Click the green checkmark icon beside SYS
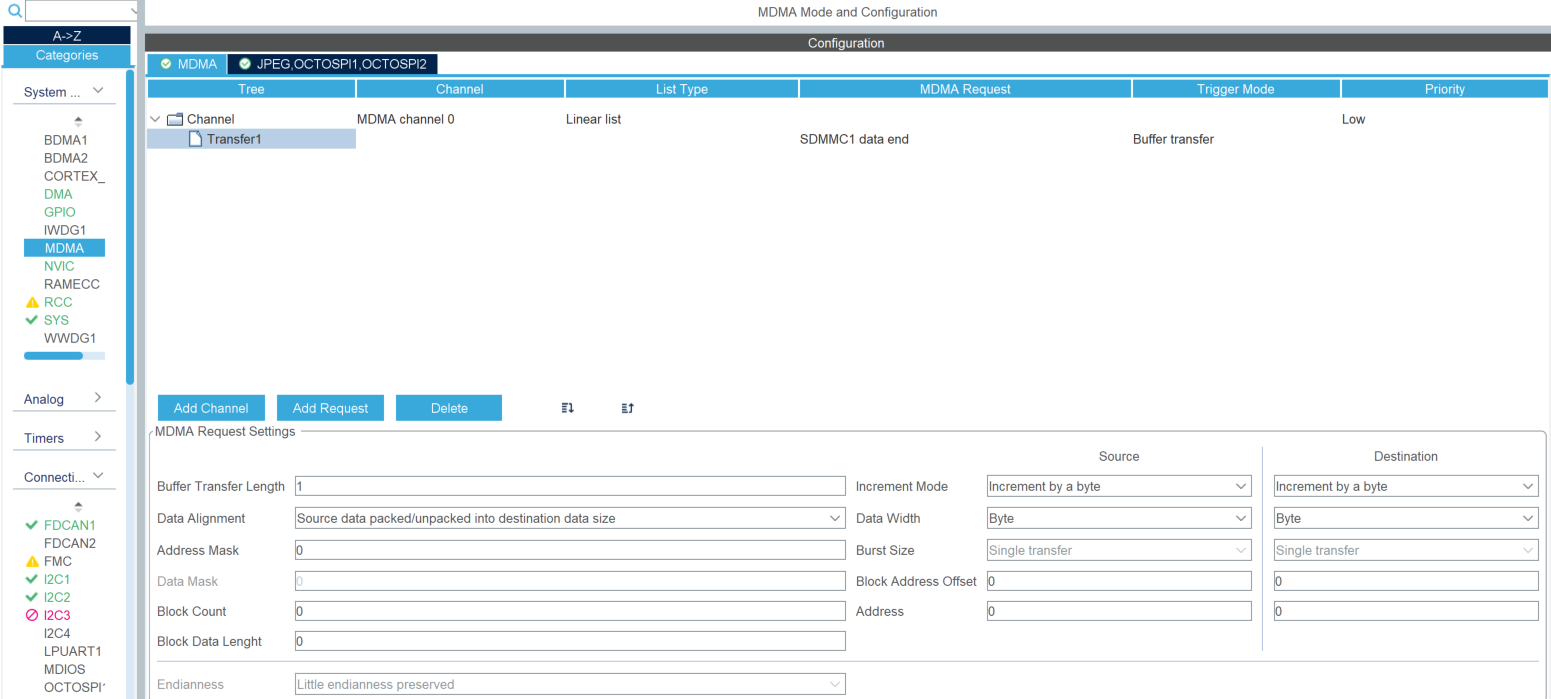1551x699 pixels. 31,320
